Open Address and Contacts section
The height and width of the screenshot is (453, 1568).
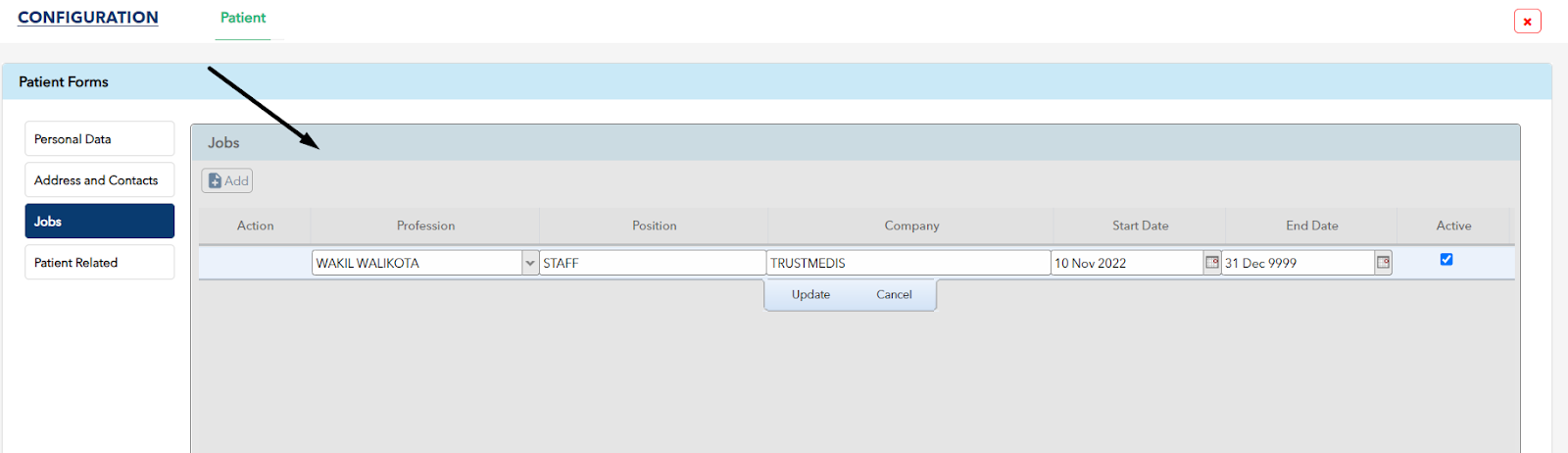pos(100,179)
